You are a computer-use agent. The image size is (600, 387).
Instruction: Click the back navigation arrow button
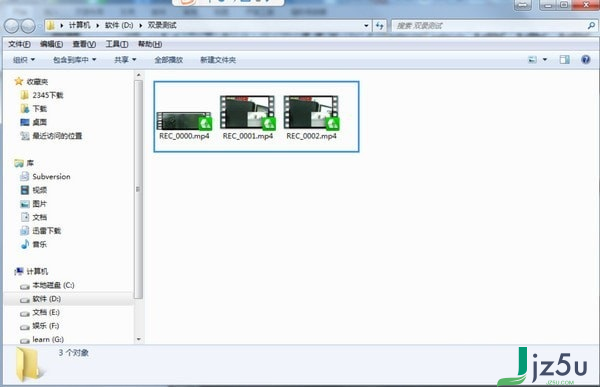(x=11, y=26)
